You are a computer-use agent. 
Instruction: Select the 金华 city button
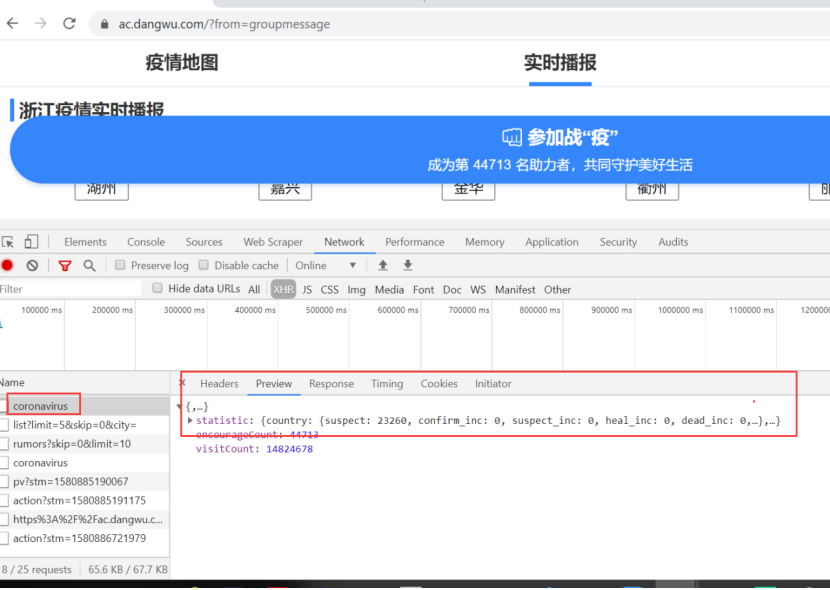pos(468,189)
